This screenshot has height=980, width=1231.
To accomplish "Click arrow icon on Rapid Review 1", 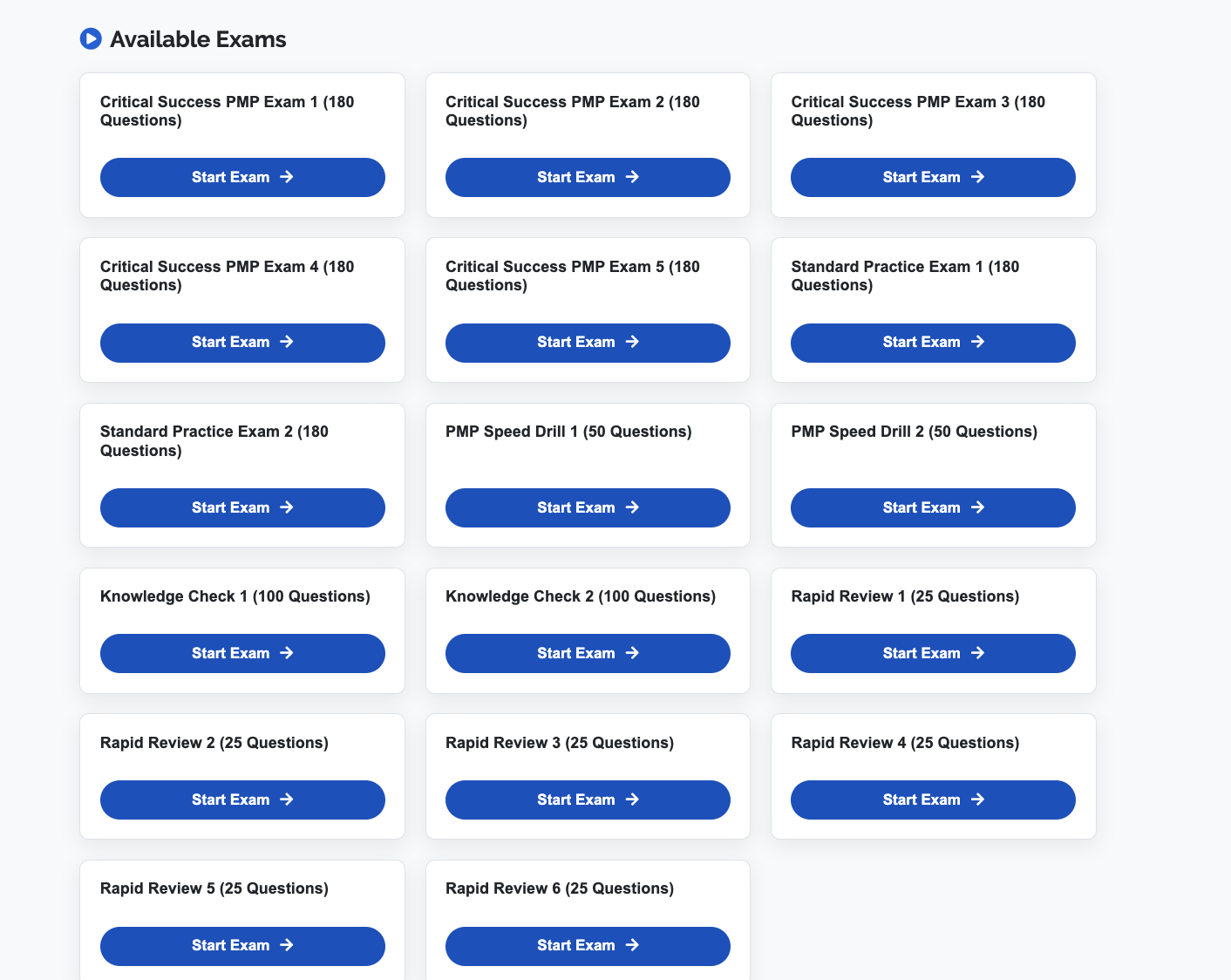I will point(978,653).
